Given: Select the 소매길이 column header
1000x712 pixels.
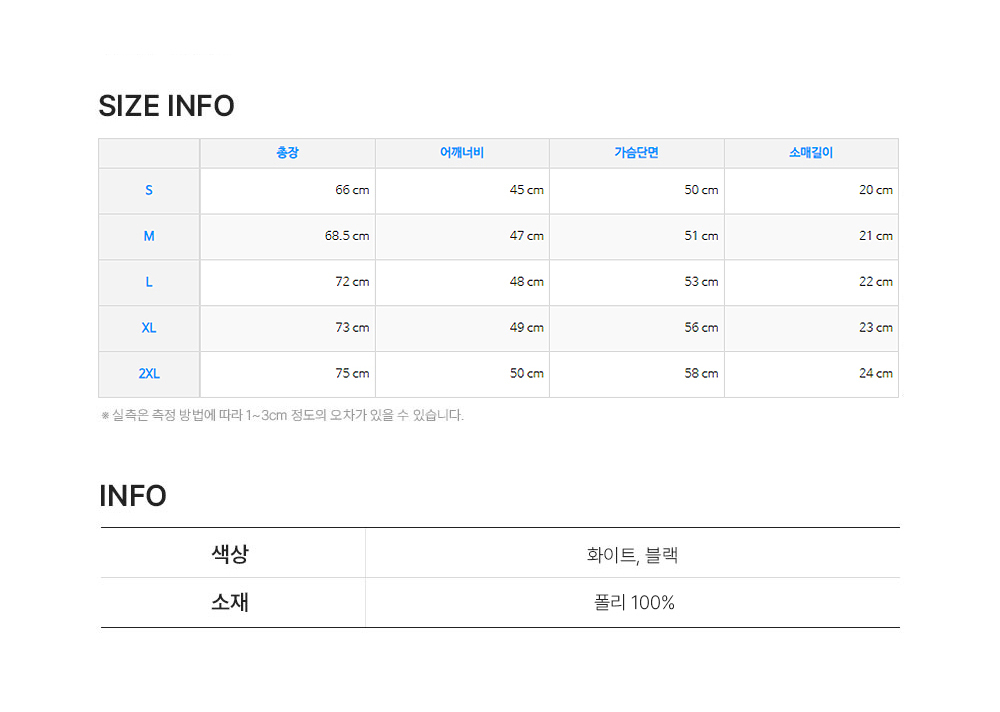Looking at the screenshot, I should pos(810,153).
